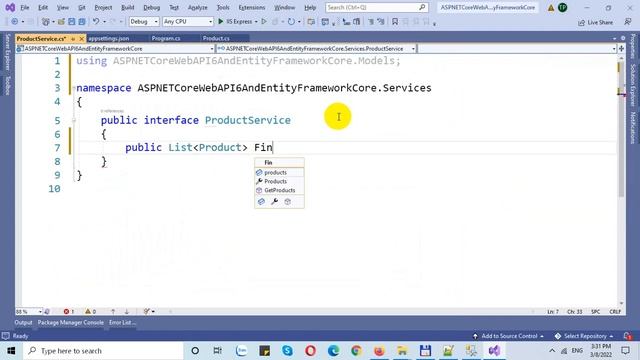Viewport: 640px width, 360px height.
Task: Click the warnings count indicator showing 0
Action: pyautogui.click(x=90, y=311)
